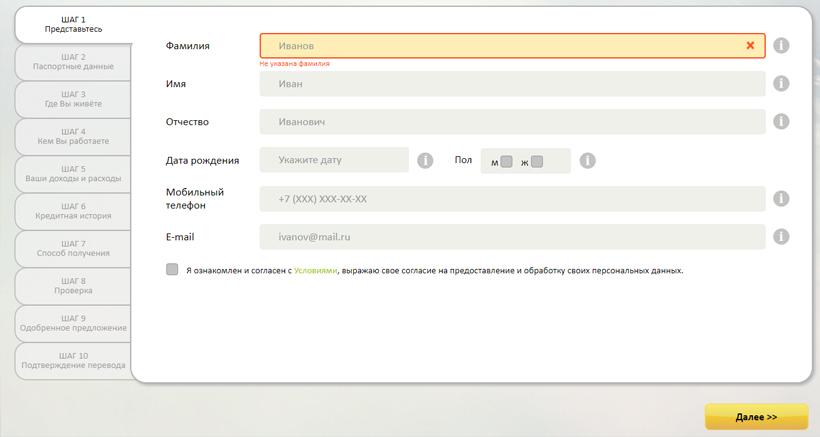
Task: Check the personal data consent checkbox
Action: tap(173, 270)
